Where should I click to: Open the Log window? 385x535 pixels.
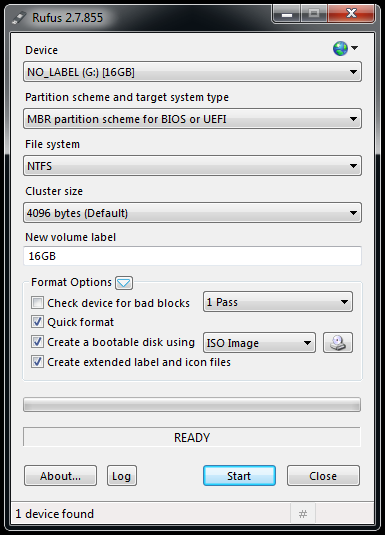coord(122,476)
